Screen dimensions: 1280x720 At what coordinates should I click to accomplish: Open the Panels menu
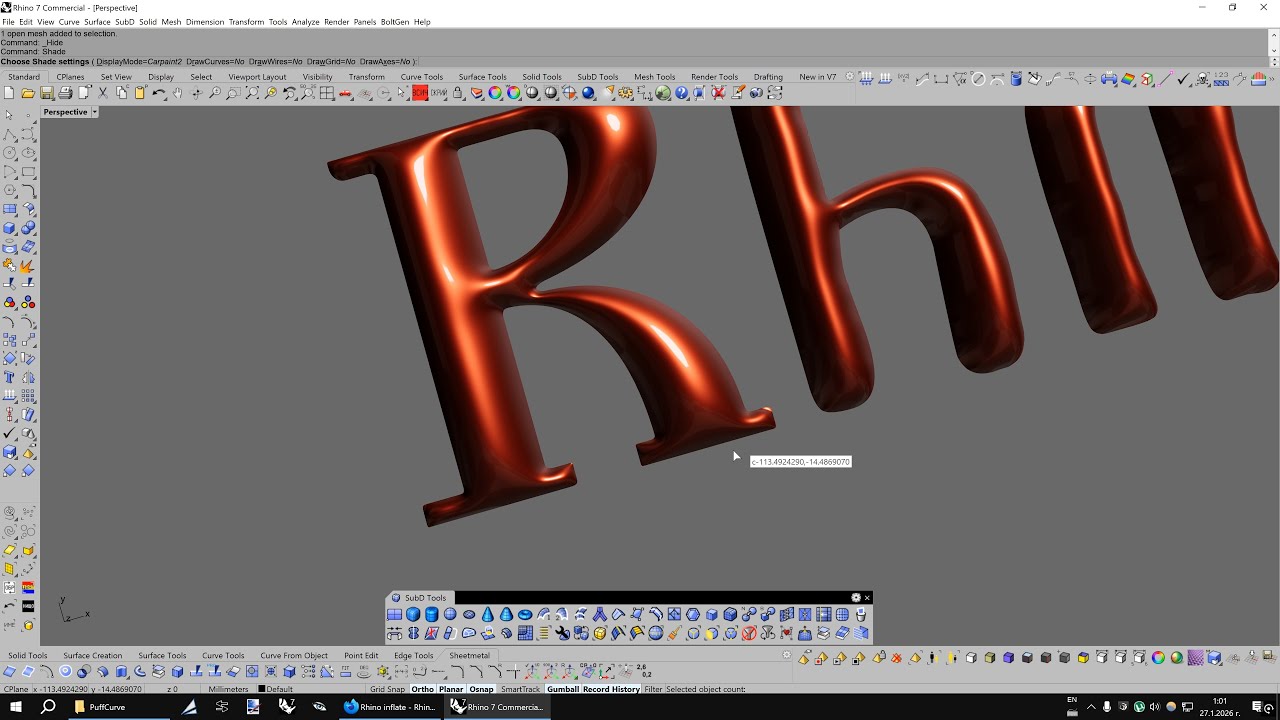[x=365, y=21]
